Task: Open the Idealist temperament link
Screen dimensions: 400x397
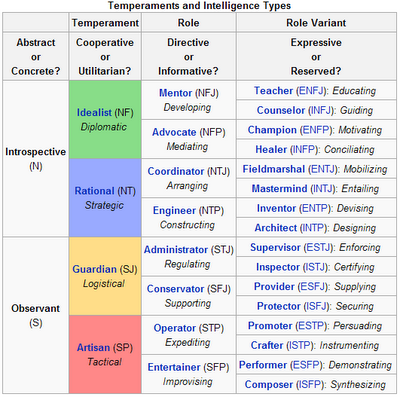Action: [94, 113]
